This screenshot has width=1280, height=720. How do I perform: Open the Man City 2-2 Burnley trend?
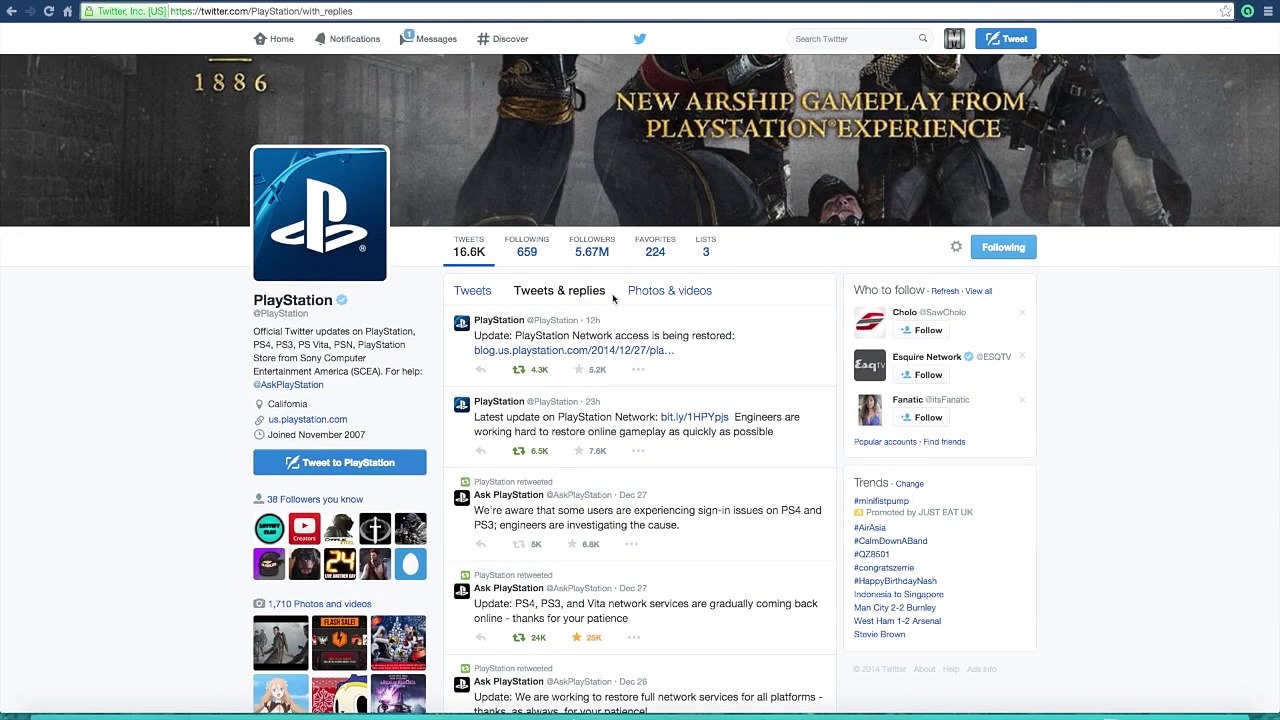tap(895, 608)
